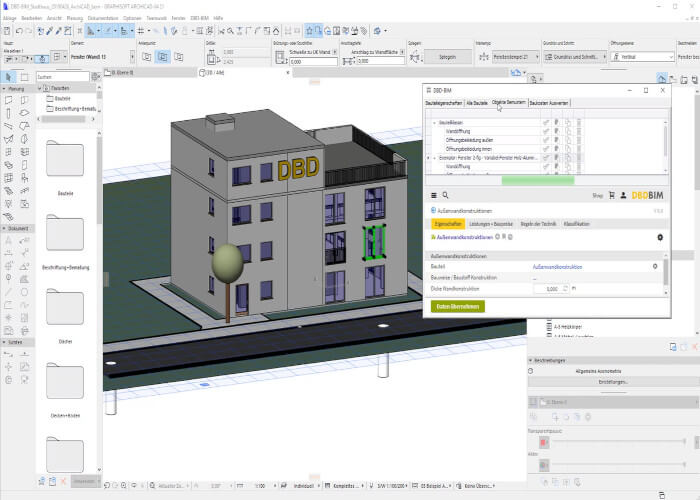This screenshot has height=500, width=700.
Task: Select the Arrow selection tool
Action: pyautogui.click(x=8, y=77)
